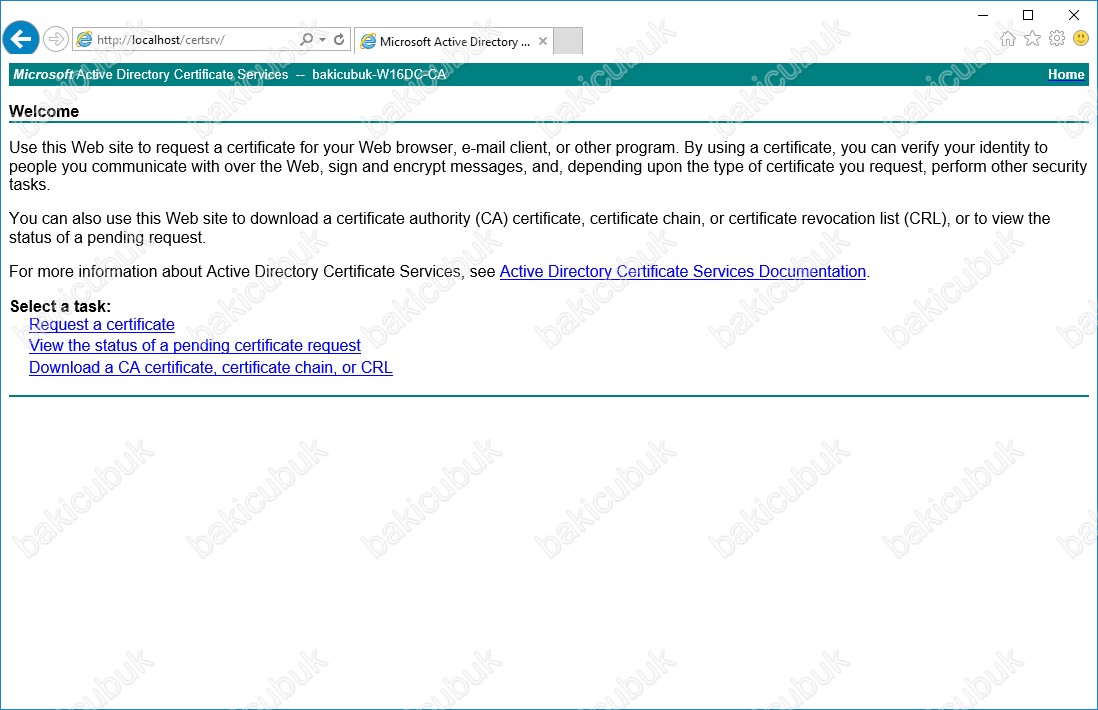The height and width of the screenshot is (710, 1098).
Task: Close the Microsoft Active Directory tab
Action: click(543, 41)
